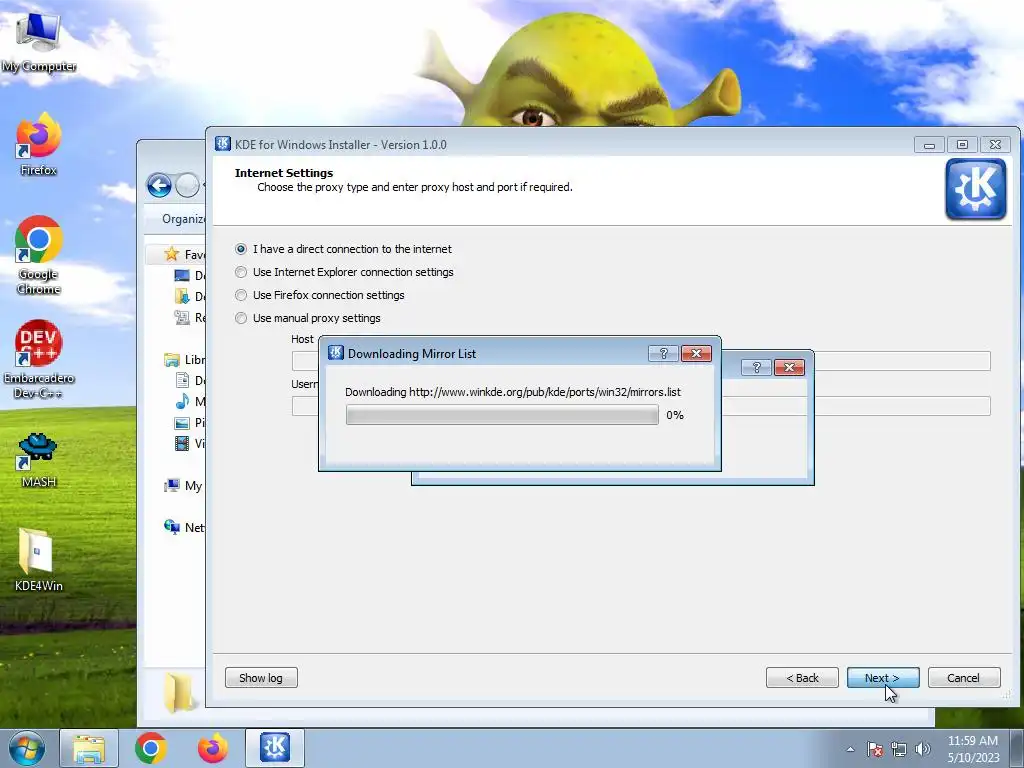This screenshot has height=768, width=1024.
Task: Open the Embarcadero Dev-C++ desktop shortcut
Action: [39, 359]
